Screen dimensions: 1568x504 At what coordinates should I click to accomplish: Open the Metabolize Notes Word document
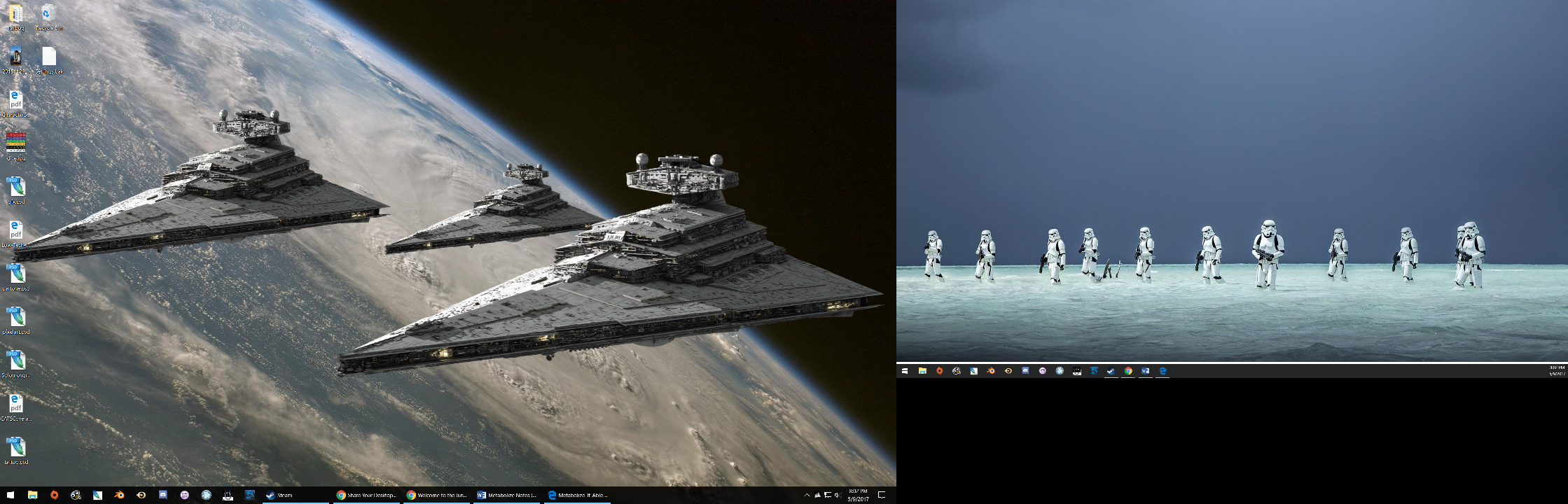coord(507,495)
